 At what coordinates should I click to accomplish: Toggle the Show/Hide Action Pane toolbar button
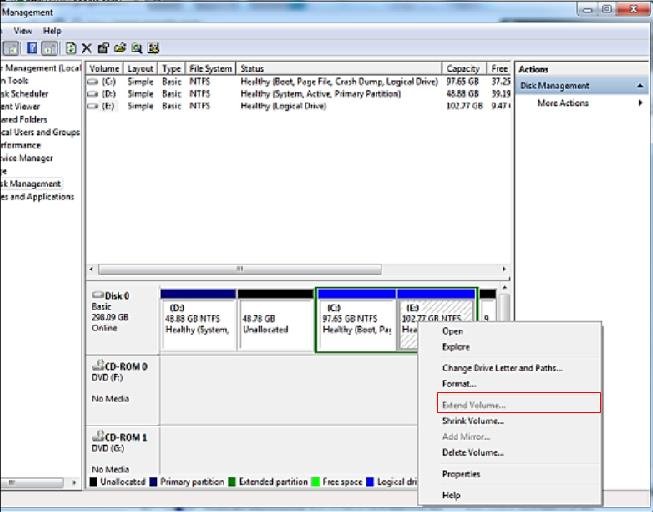[x=49, y=48]
